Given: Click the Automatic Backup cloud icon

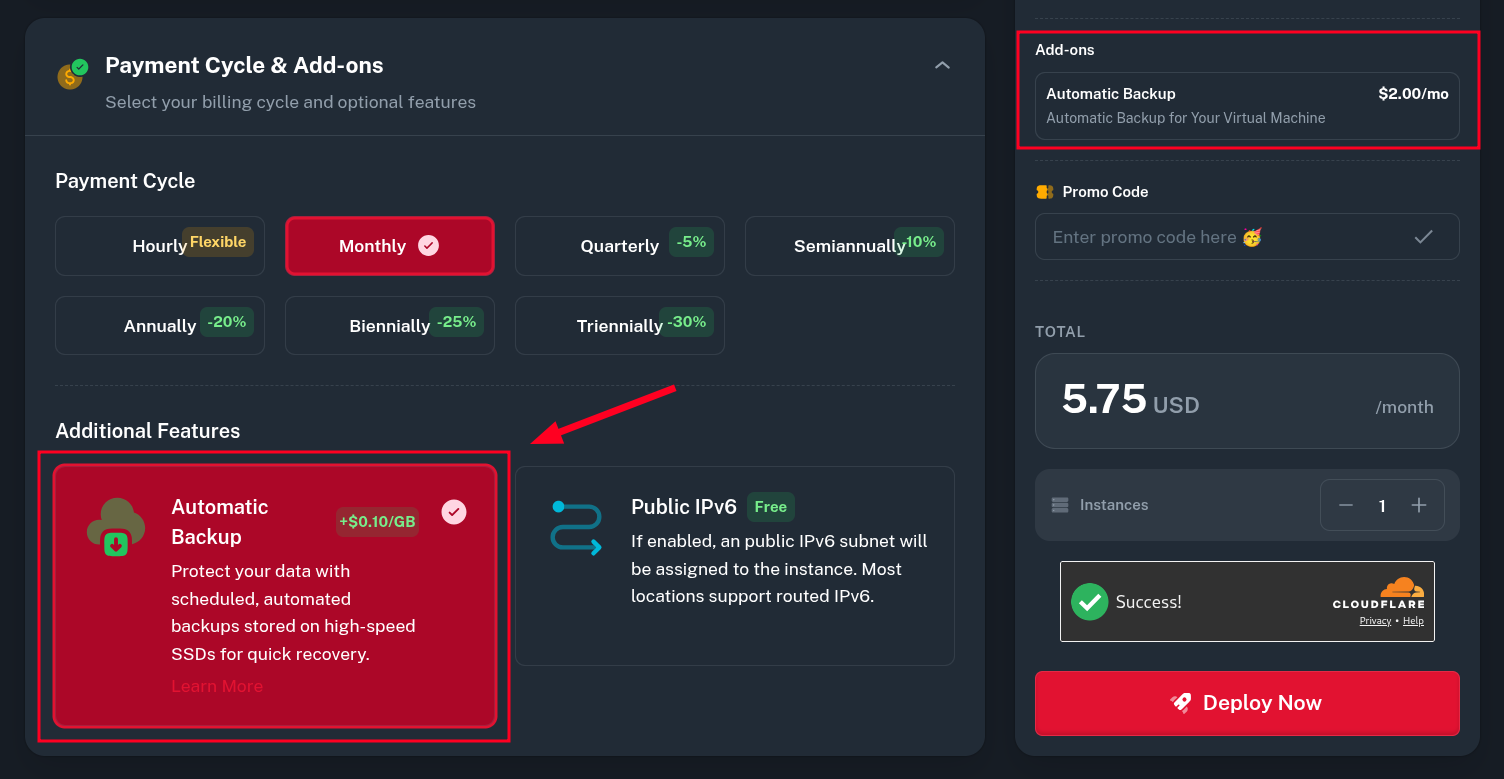Looking at the screenshot, I should pyautogui.click(x=116, y=526).
